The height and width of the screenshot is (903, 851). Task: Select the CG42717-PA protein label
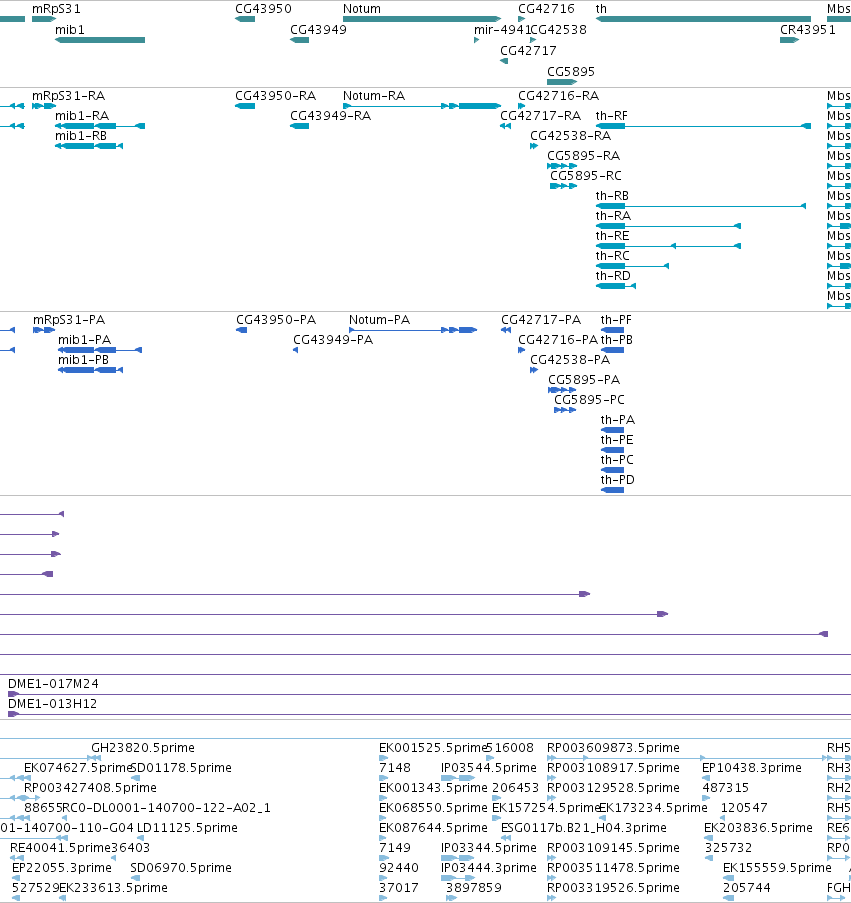541,320
